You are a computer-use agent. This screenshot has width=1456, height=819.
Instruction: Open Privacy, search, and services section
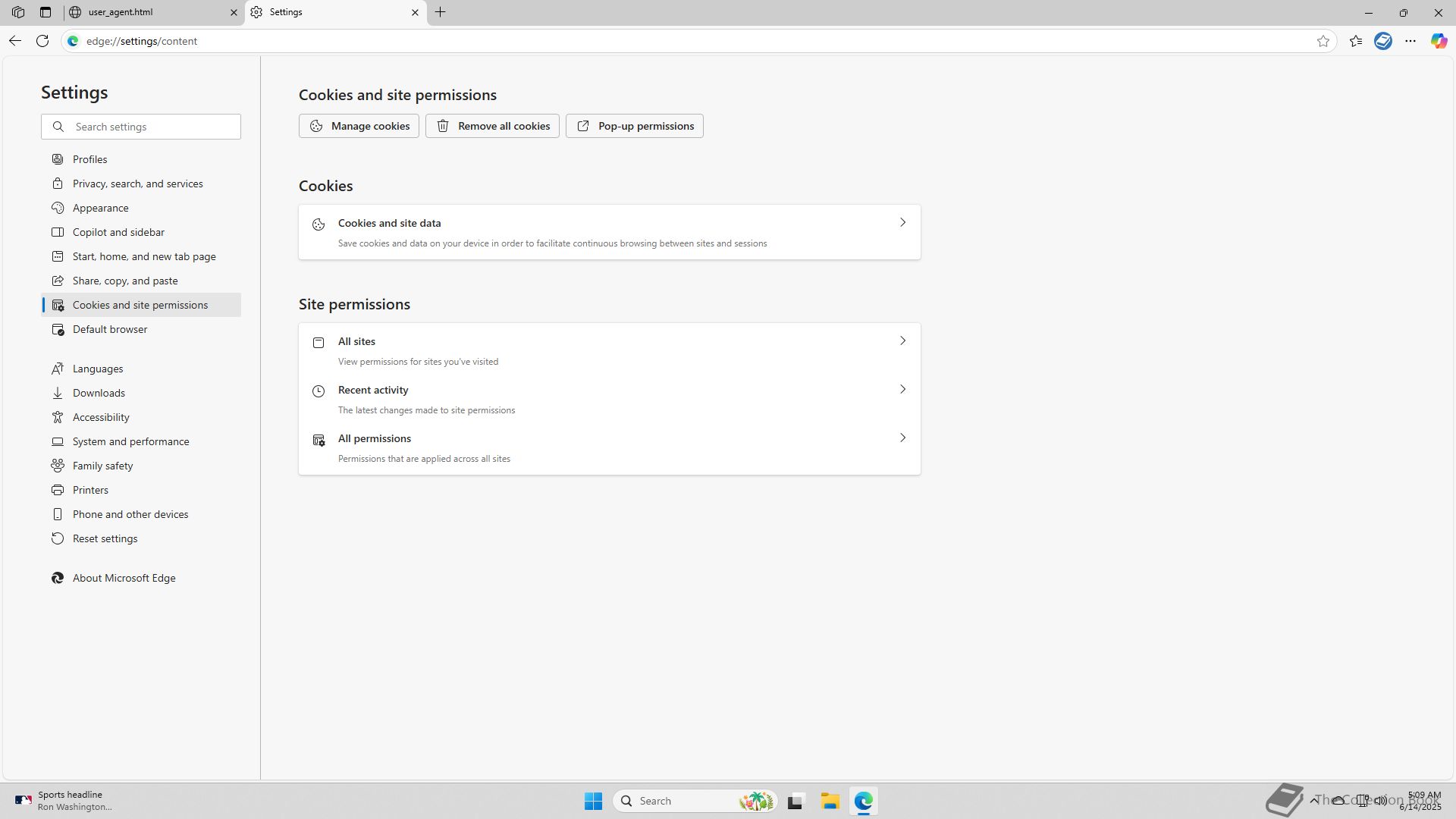(137, 184)
